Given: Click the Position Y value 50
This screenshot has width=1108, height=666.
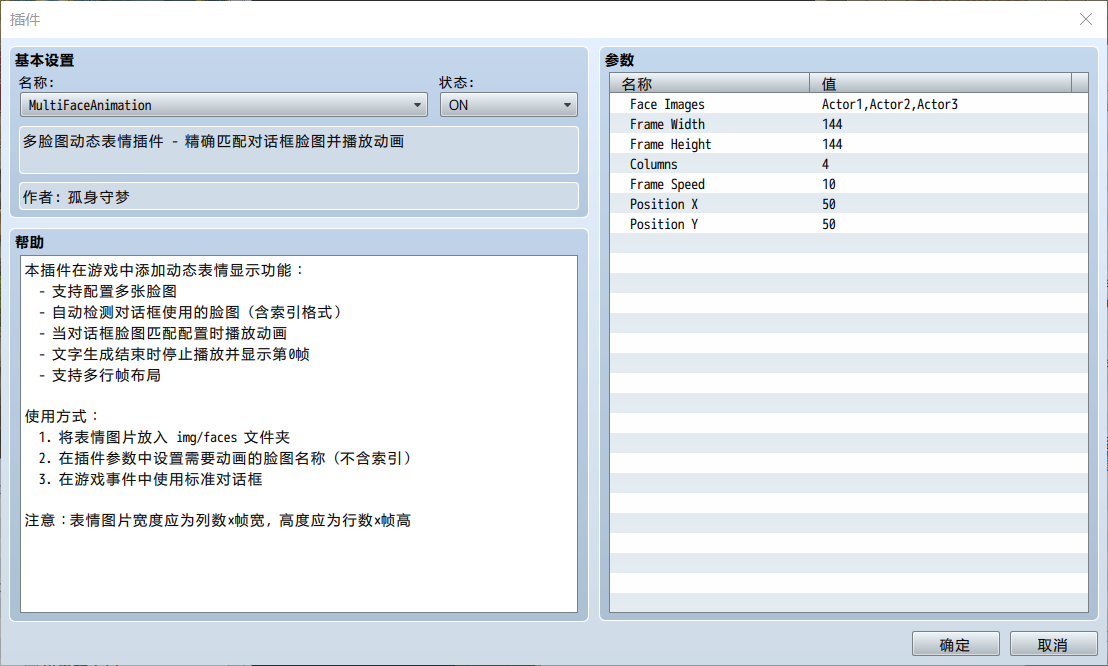Looking at the screenshot, I should click(829, 223).
